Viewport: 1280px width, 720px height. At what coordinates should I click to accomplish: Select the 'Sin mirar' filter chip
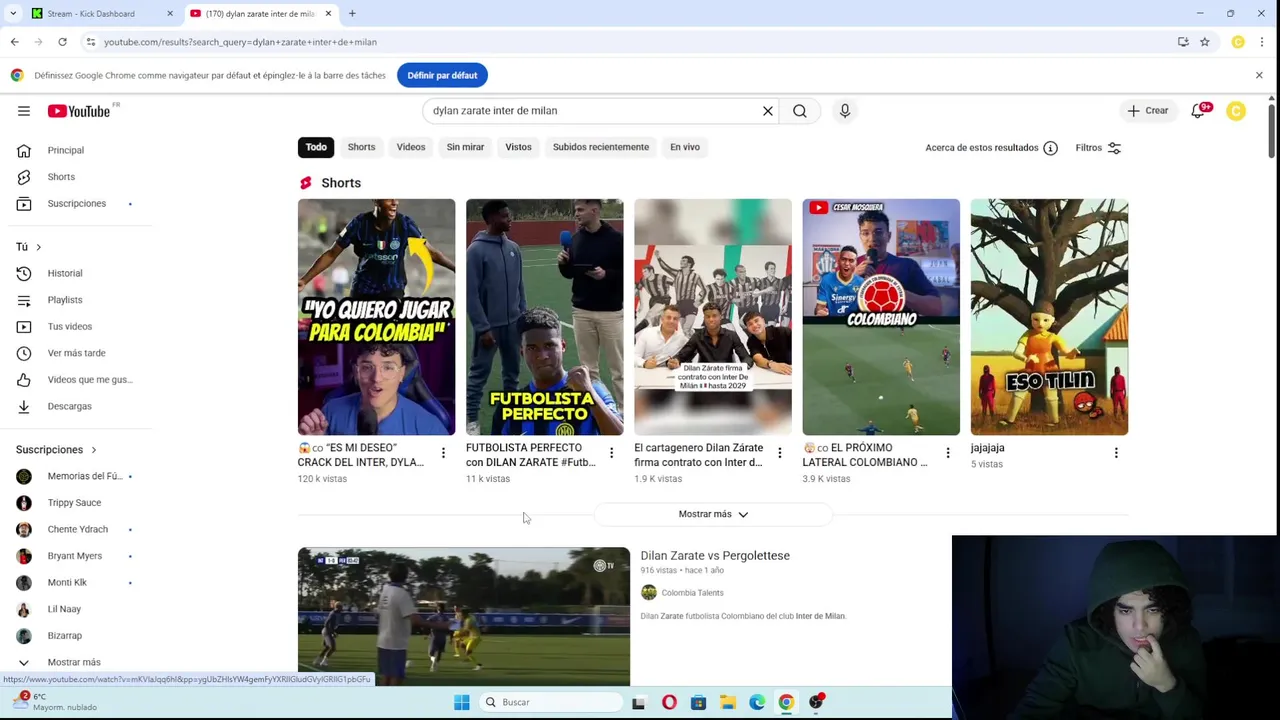click(x=465, y=147)
